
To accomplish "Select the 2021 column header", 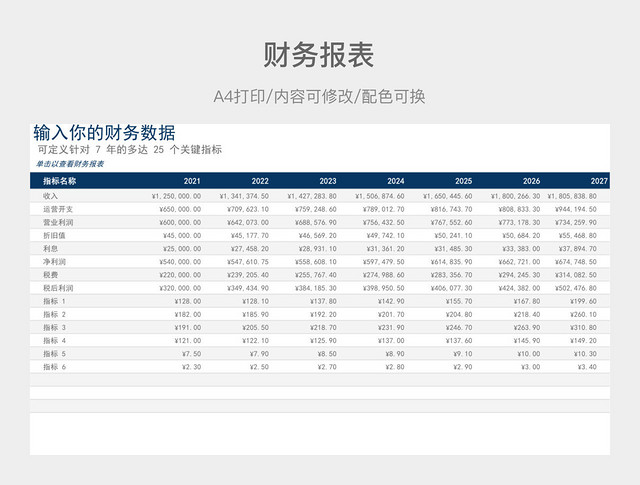I will (x=192, y=181).
